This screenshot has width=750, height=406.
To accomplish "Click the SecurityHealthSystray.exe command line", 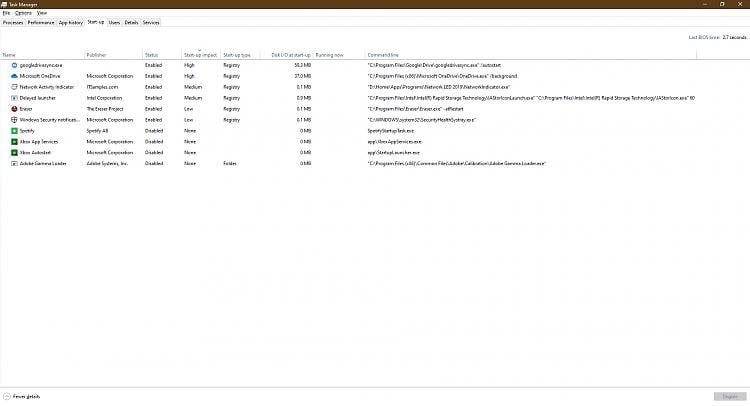I will pyautogui.click(x=421, y=120).
